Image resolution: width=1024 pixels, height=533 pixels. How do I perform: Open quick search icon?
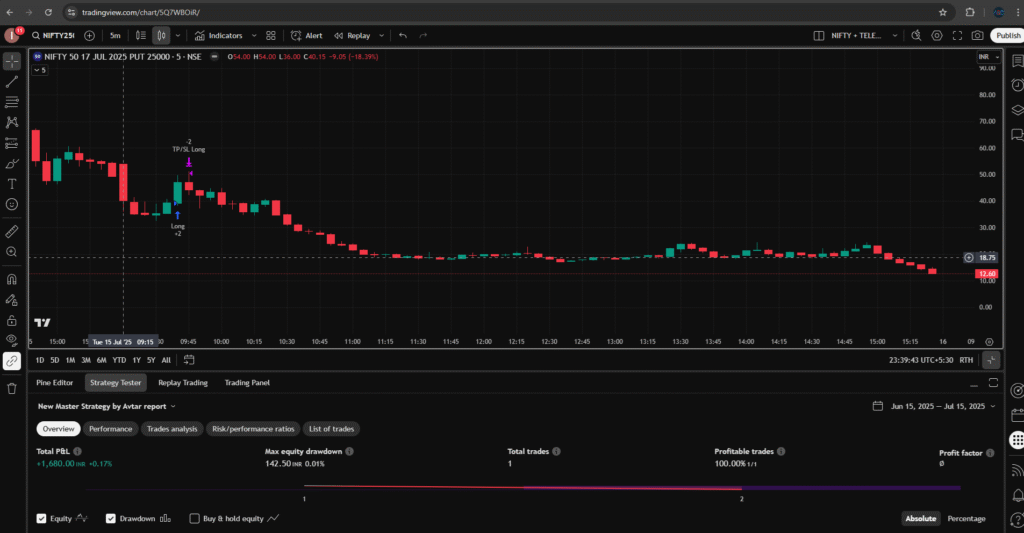[916, 35]
